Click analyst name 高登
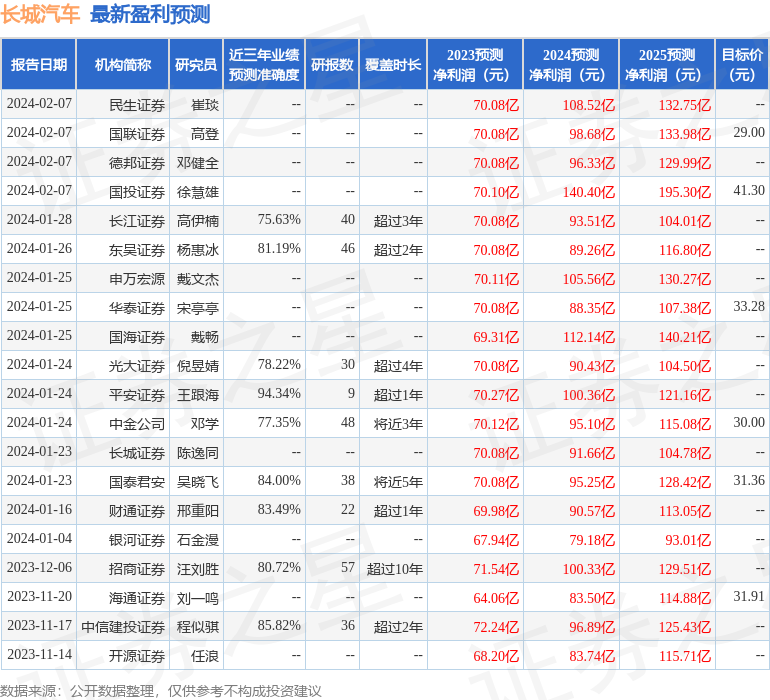770x700 pixels. 205,134
